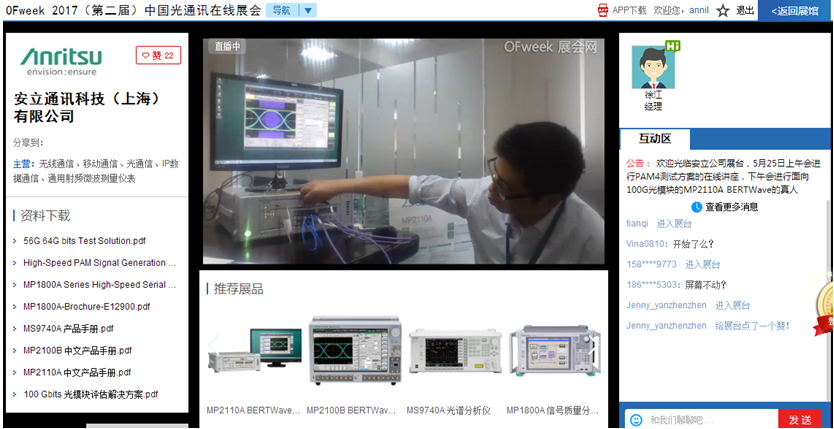Switch to the 互动区 tab
Image resolution: width=834 pixels, height=429 pixels.
click(x=655, y=139)
